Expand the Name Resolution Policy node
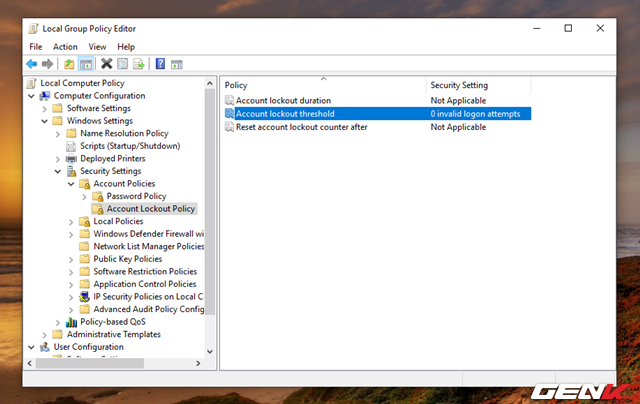Image resolution: width=640 pixels, height=404 pixels. click(58, 134)
